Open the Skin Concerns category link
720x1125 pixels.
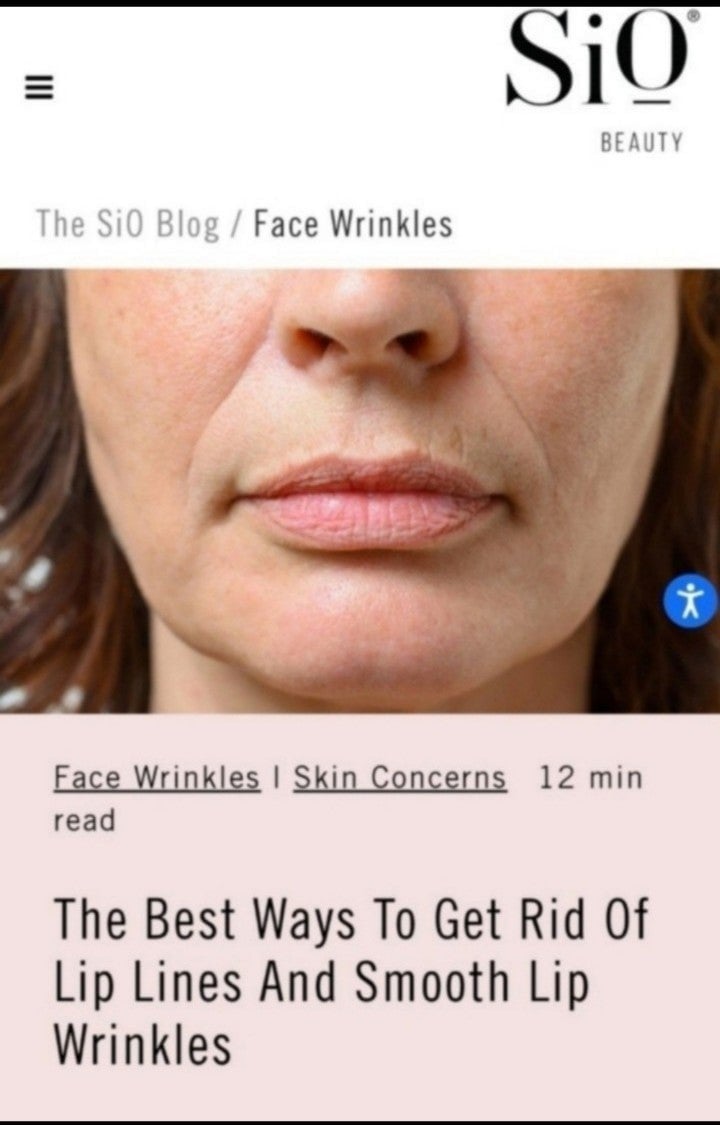point(400,778)
